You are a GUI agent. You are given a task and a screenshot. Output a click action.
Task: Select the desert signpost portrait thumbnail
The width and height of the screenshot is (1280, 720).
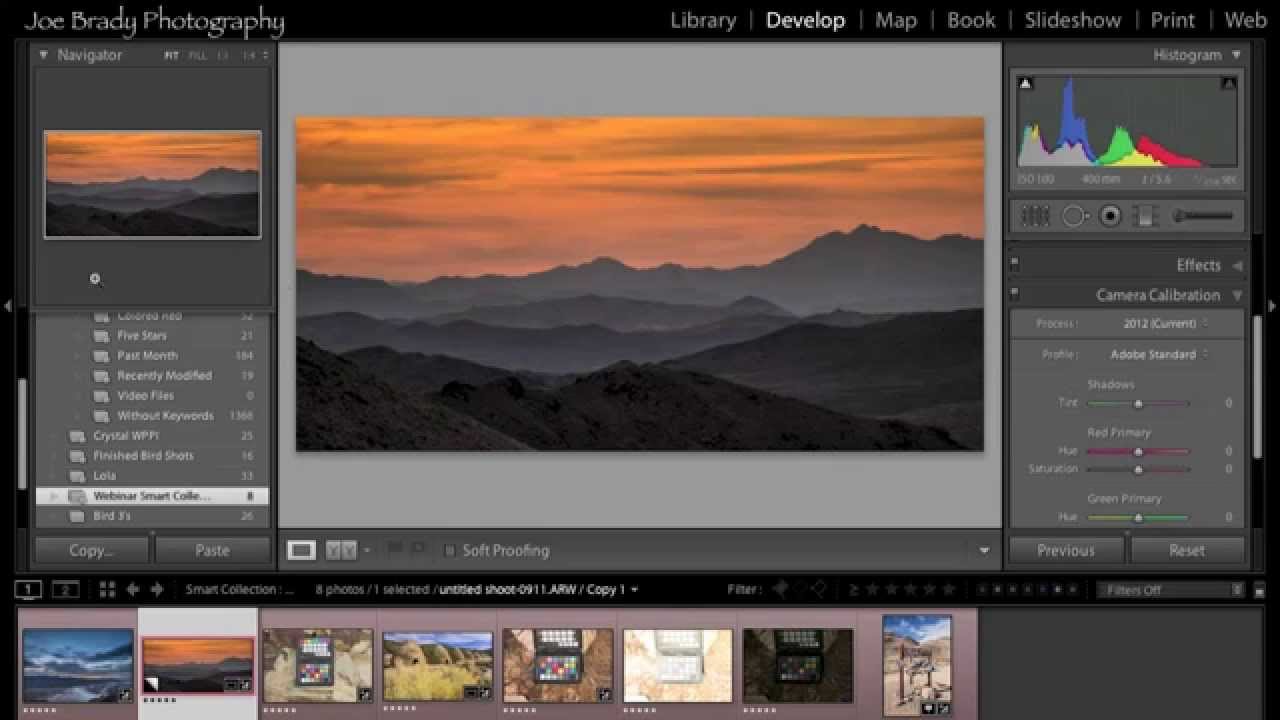point(917,665)
